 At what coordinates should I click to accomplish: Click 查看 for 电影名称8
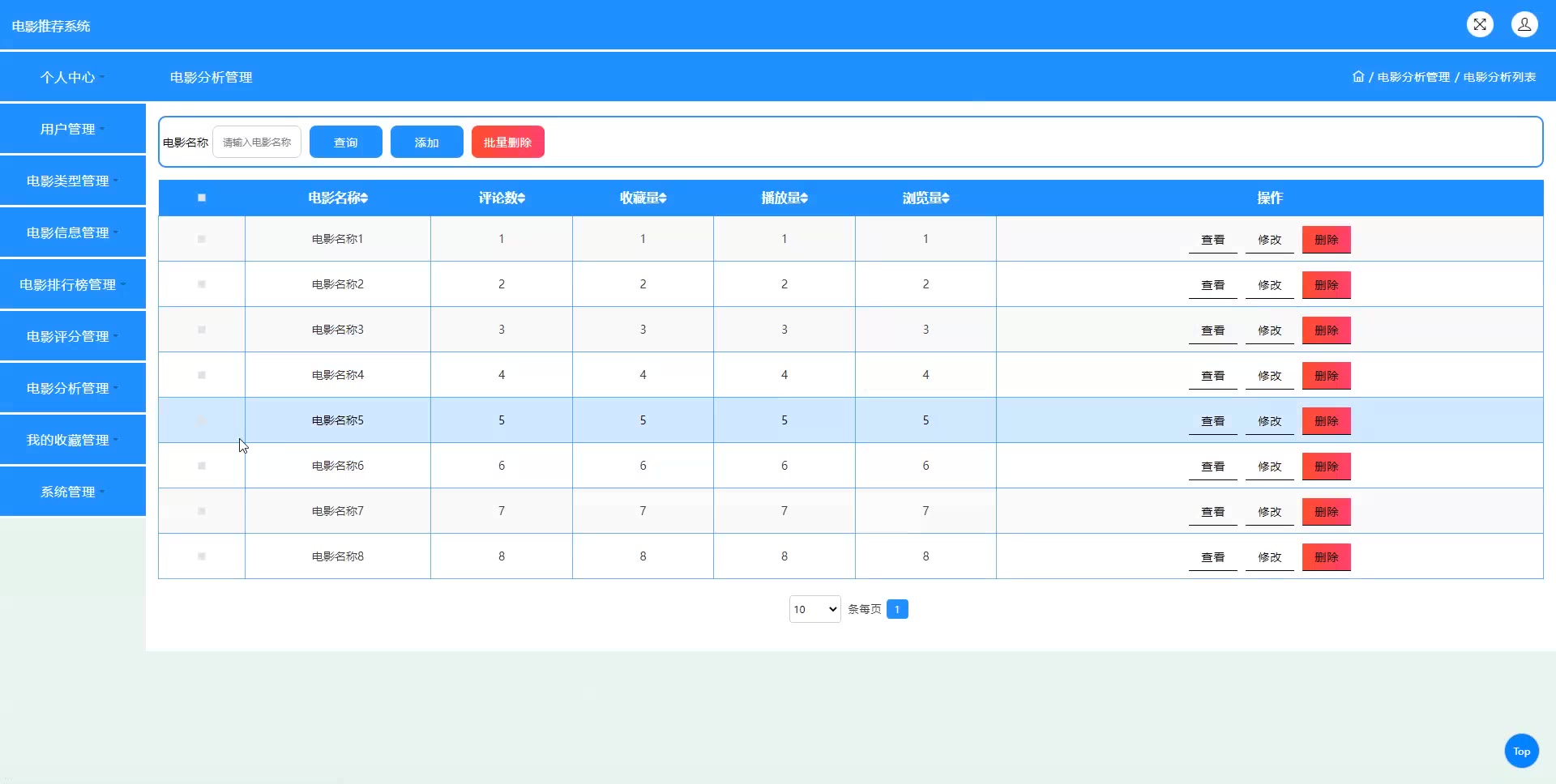click(x=1213, y=557)
